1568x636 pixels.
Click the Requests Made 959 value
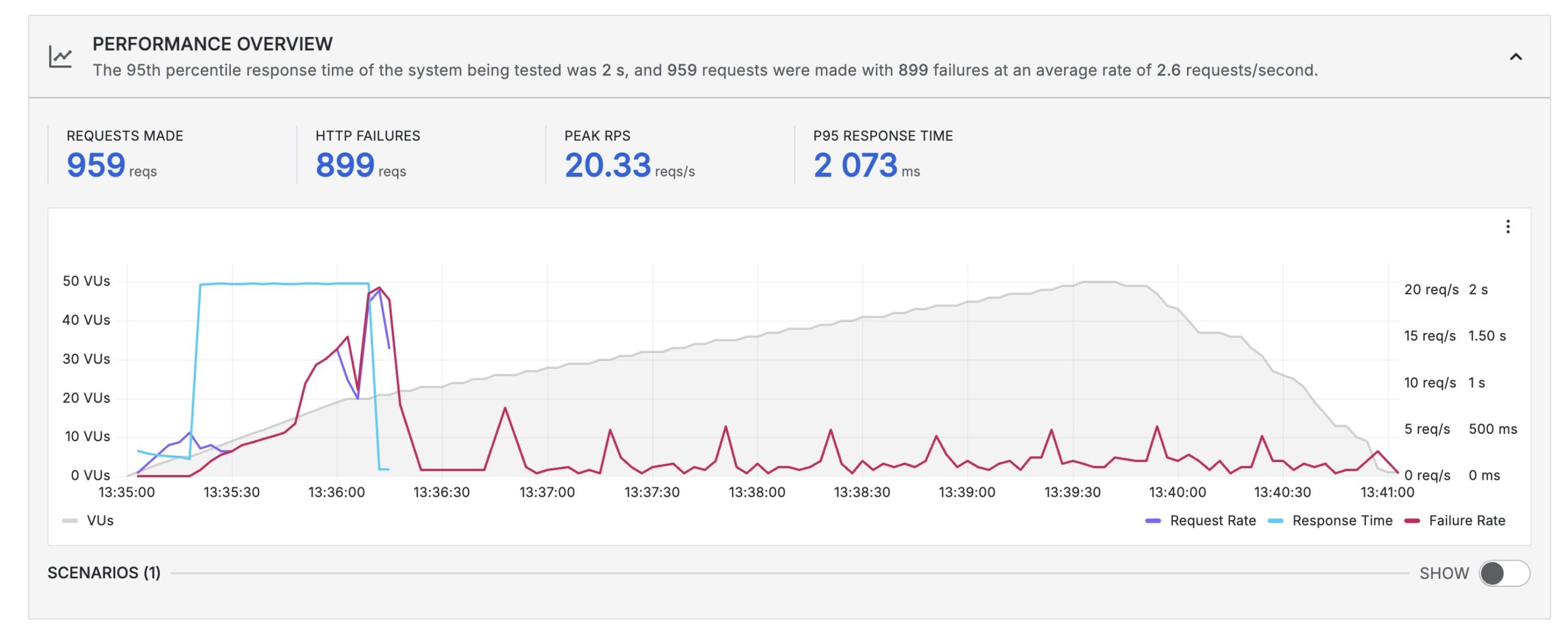[x=96, y=165]
